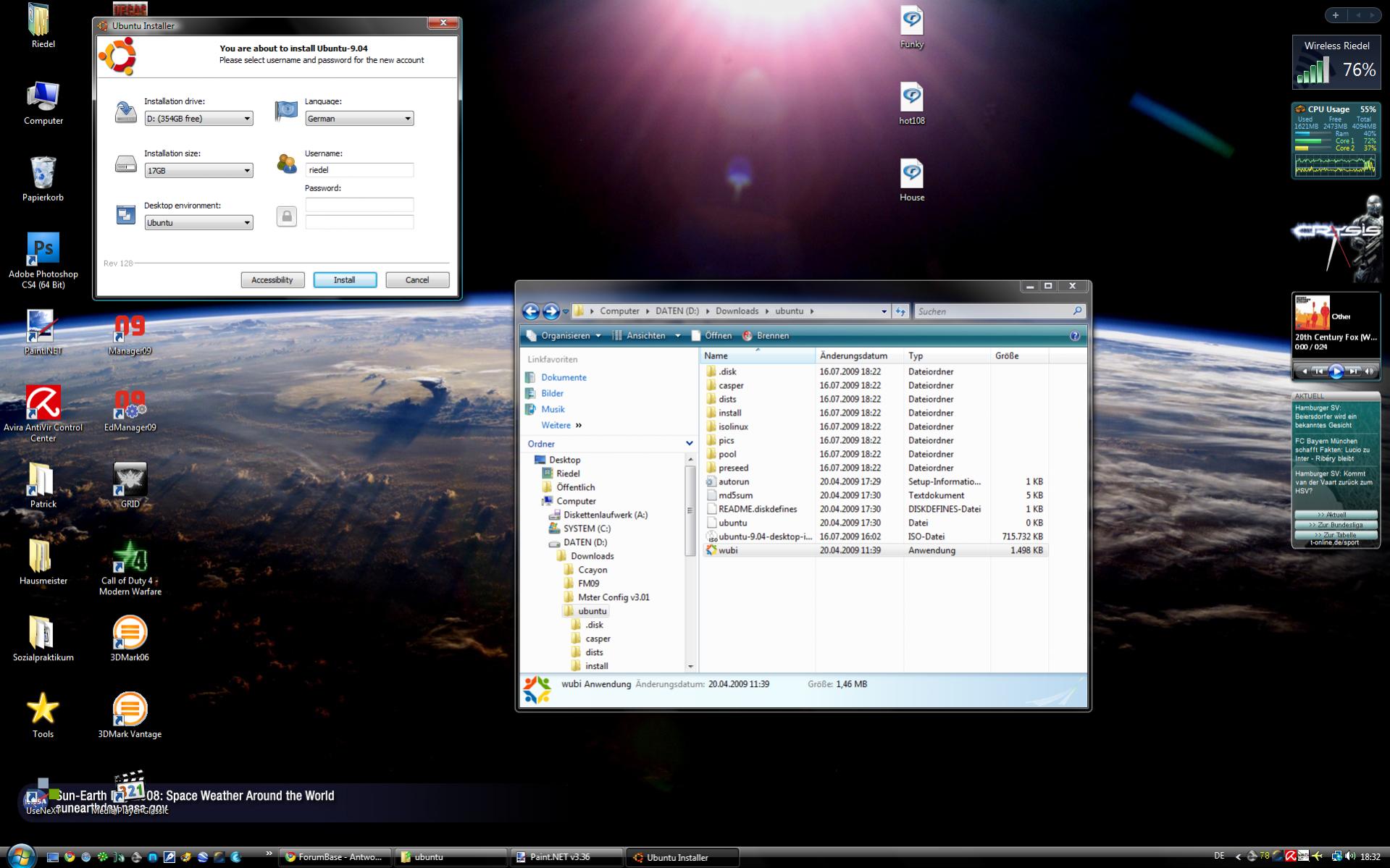Click Zur Bundesliga in the sports gadget
The height and width of the screenshot is (868, 1390).
tap(1336, 525)
